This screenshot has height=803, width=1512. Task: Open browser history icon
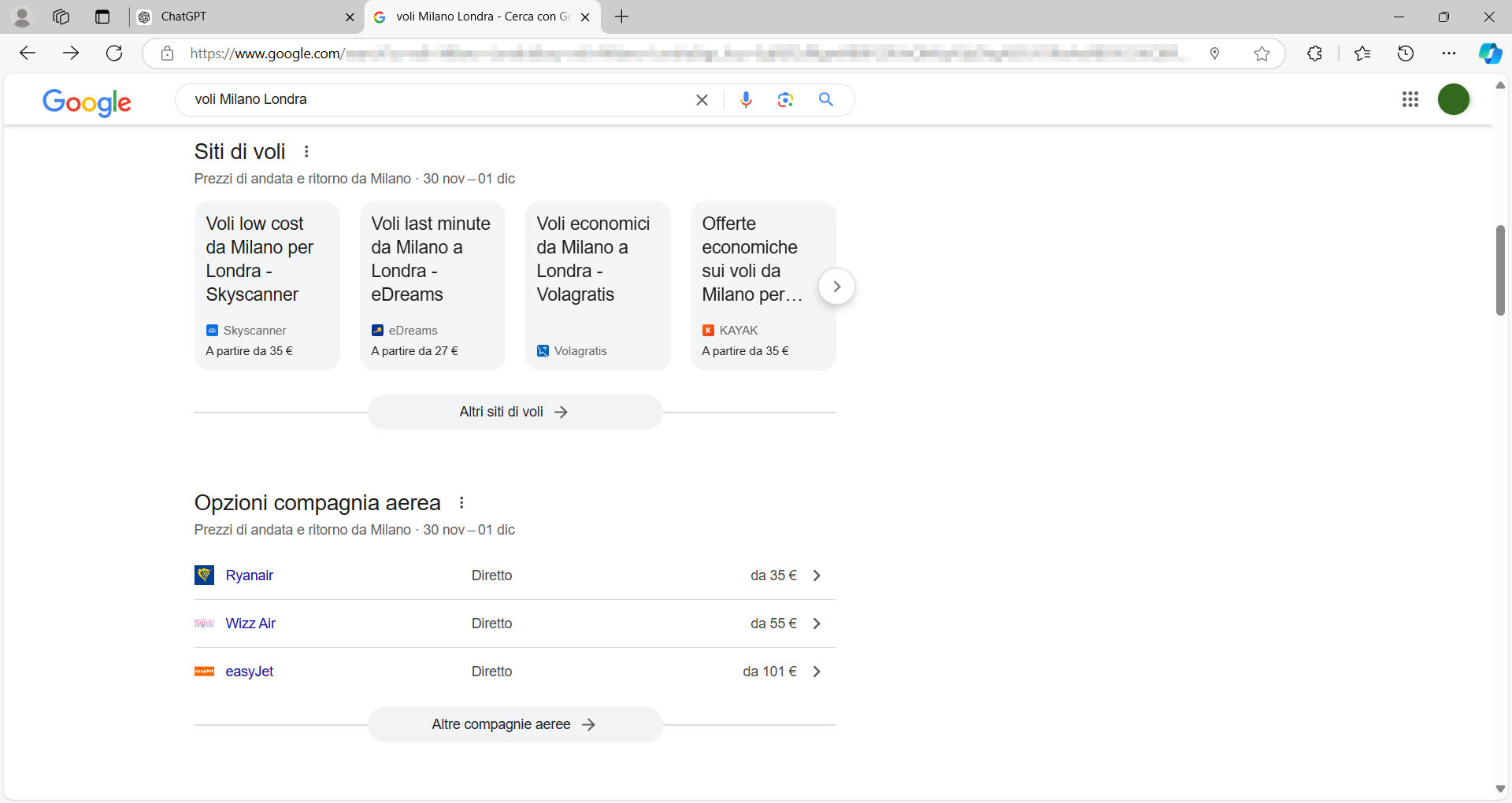click(1406, 53)
